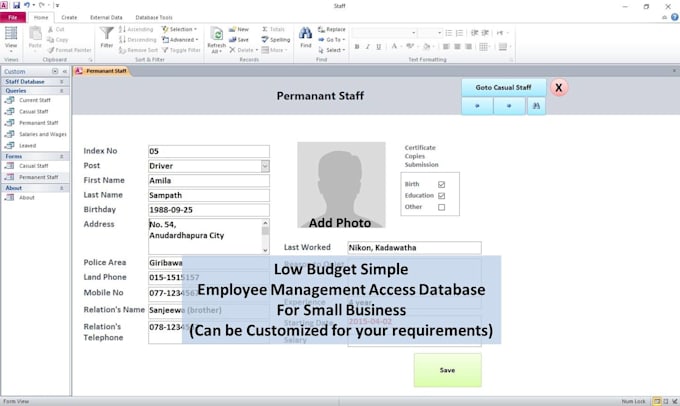Screen dimensions: 680x406
Task: Open the background fill color picker
Action: pos(428,46)
